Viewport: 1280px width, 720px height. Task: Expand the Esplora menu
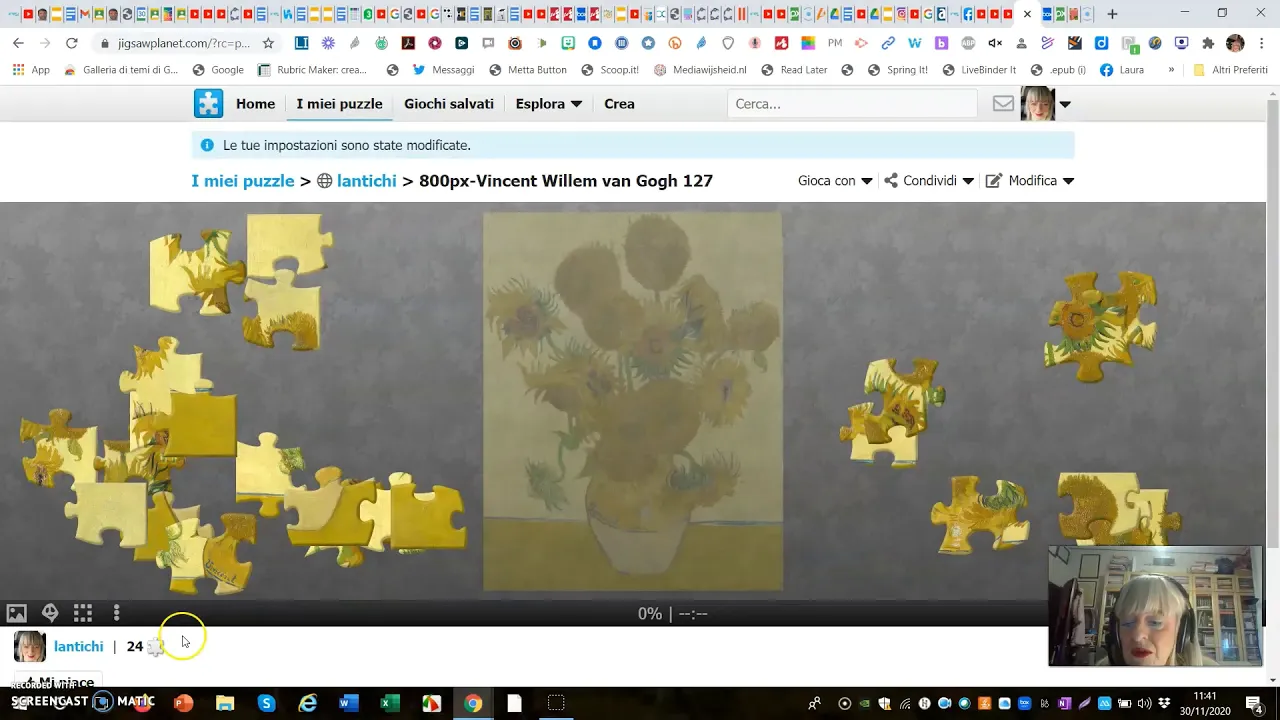(548, 104)
